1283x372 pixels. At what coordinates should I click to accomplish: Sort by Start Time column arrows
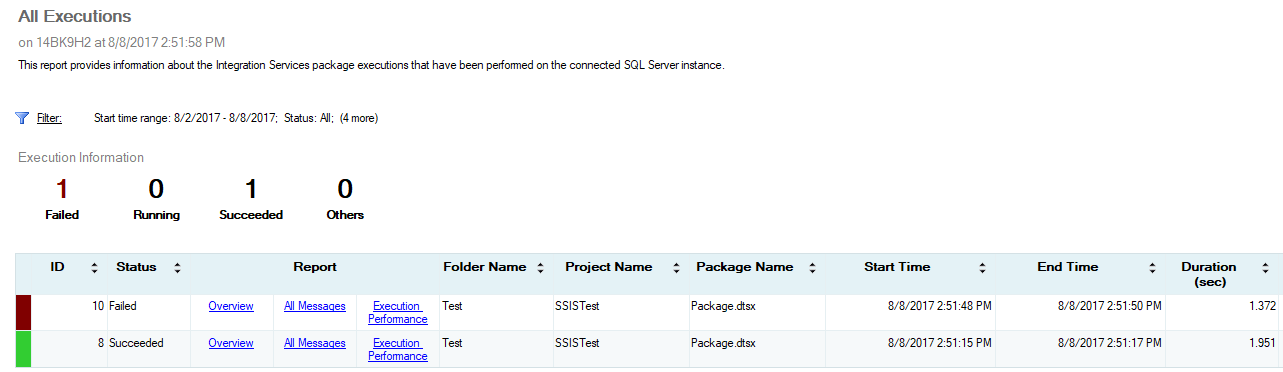(982, 268)
